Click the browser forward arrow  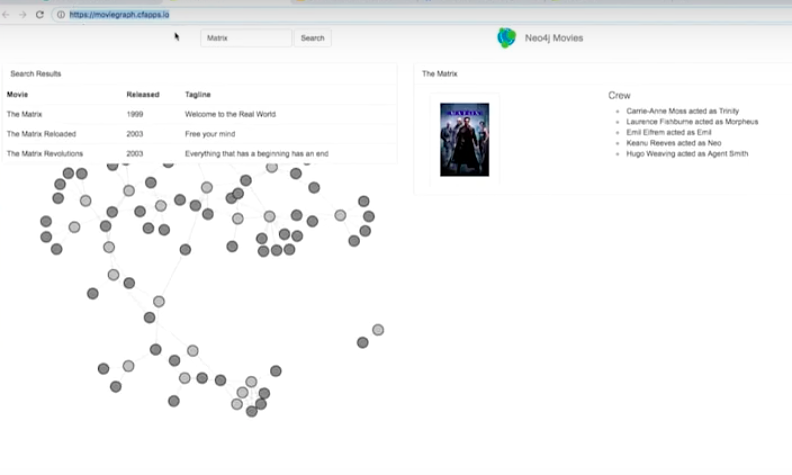23,15
